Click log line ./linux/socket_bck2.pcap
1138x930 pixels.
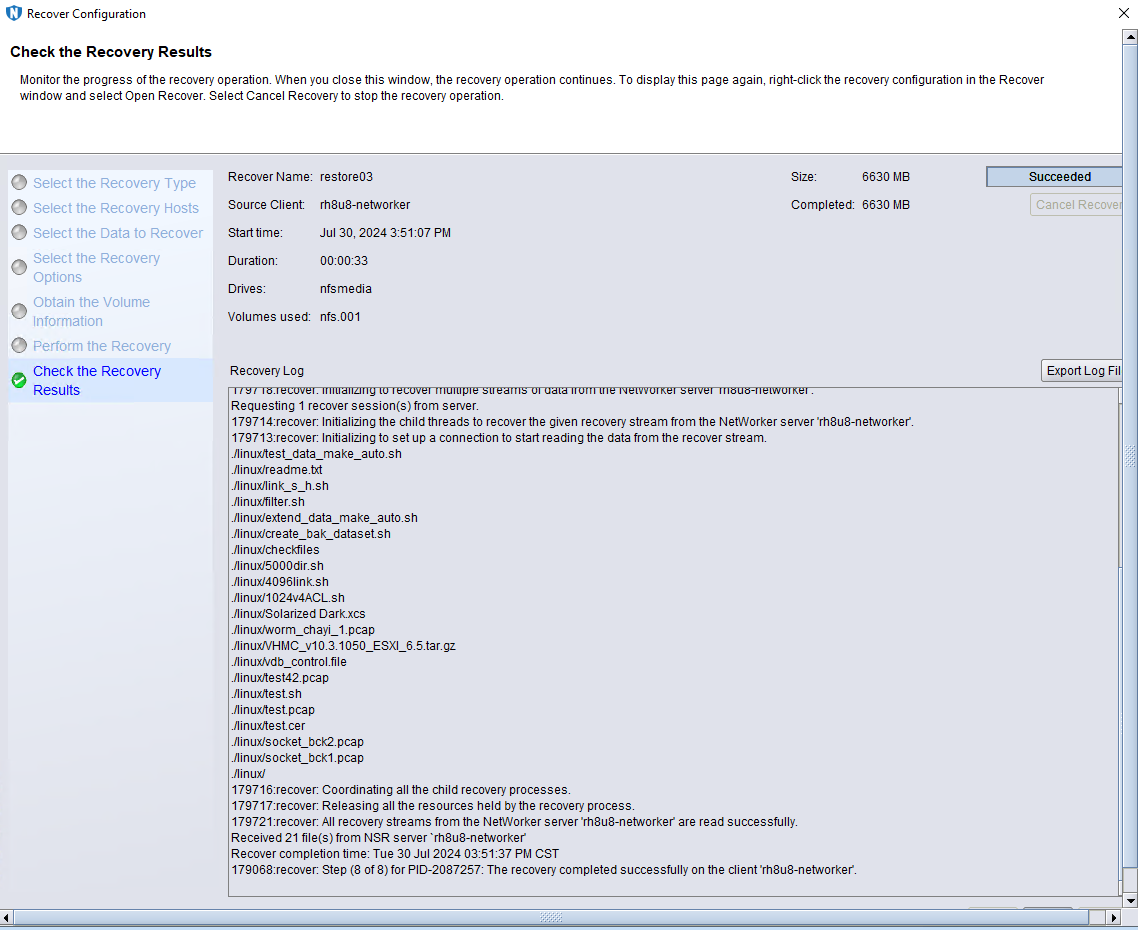pyautogui.click(x=298, y=741)
